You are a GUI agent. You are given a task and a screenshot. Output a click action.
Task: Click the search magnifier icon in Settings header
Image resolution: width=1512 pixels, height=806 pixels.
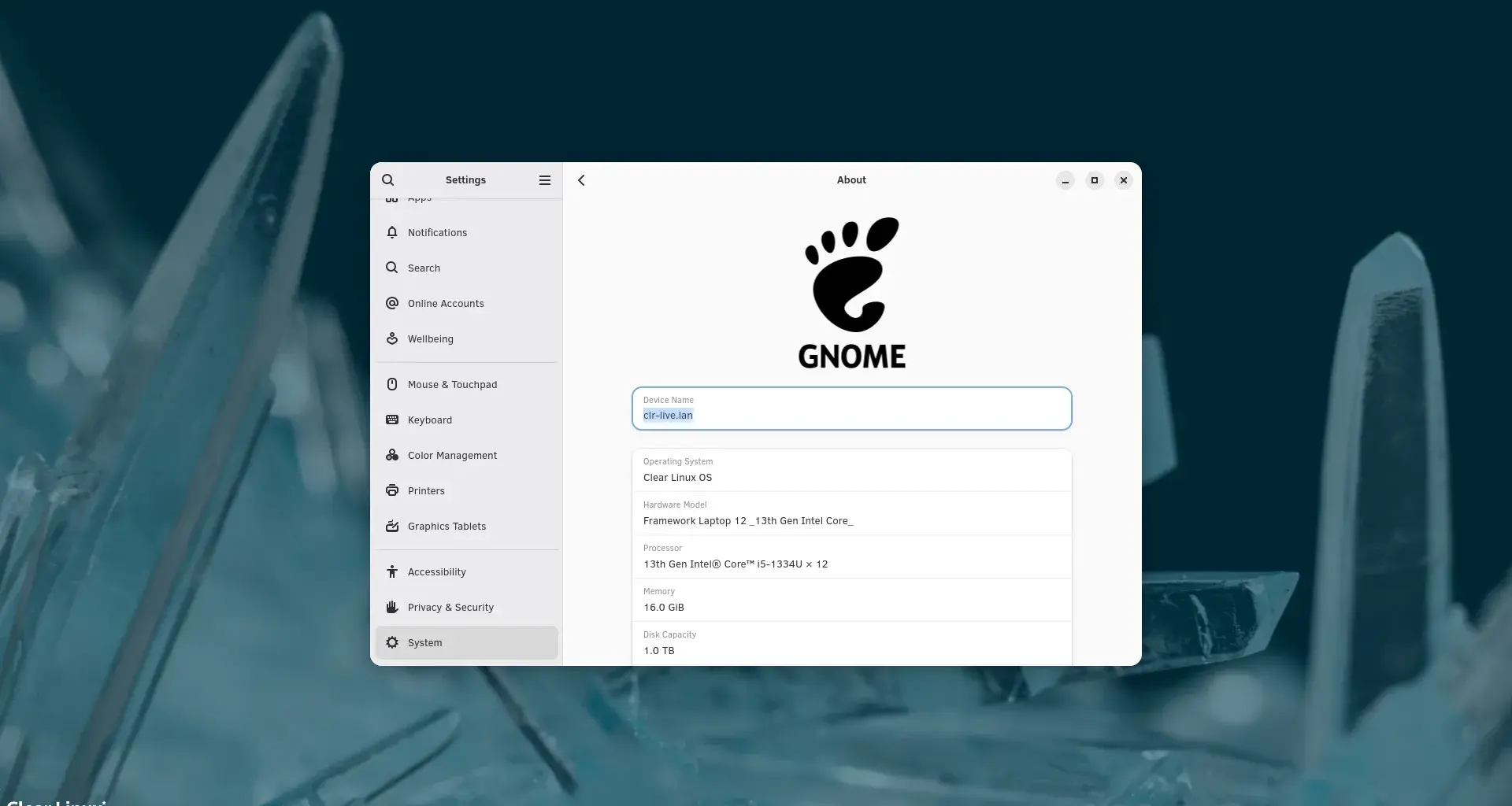[x=387, y=180]
